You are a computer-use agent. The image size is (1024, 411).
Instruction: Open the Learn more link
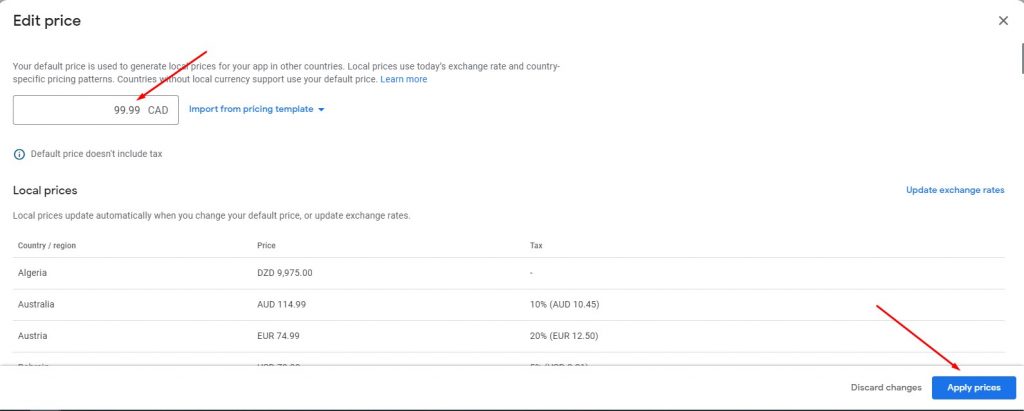pyautogui.click(x=403, y=79)
